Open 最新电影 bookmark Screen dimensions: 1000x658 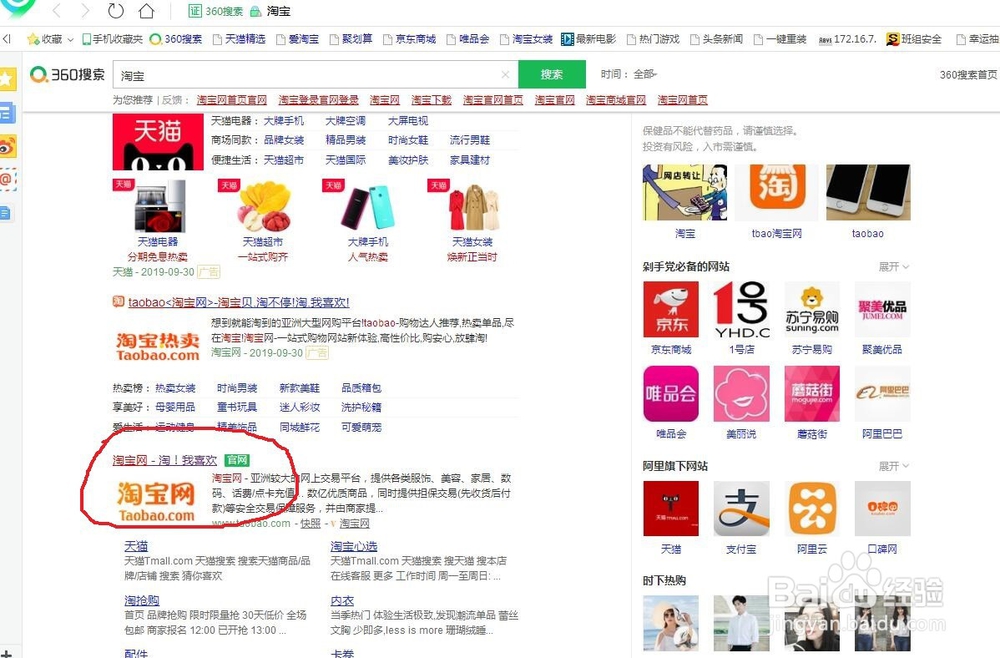(589, 39)
